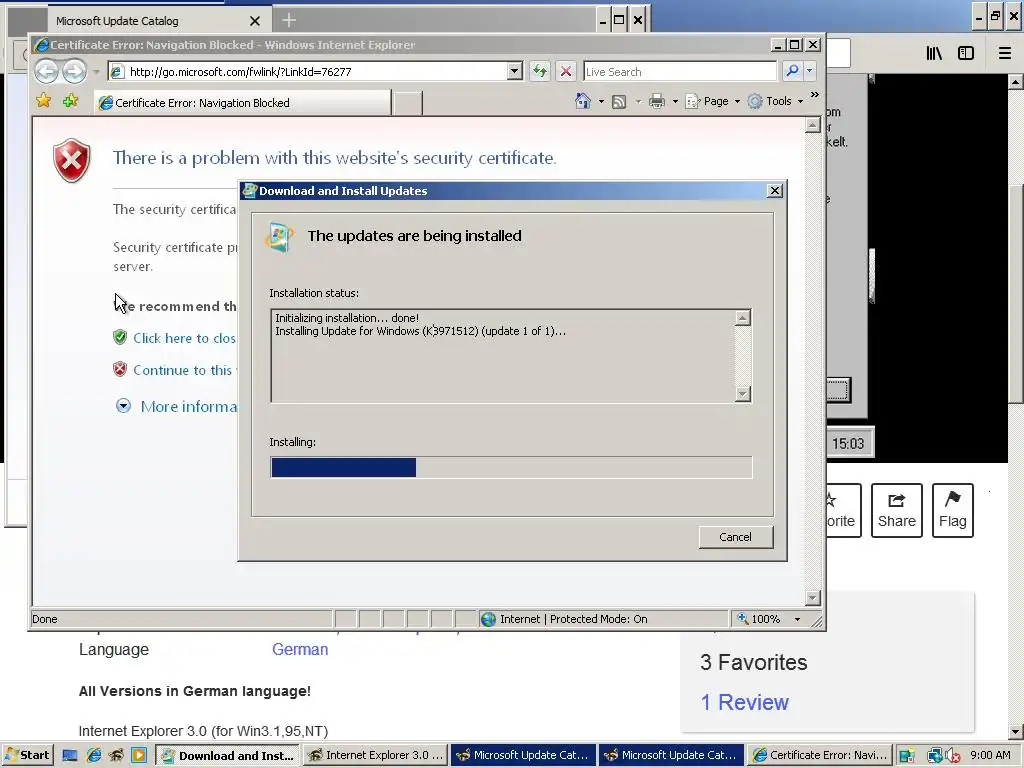Click the Live Search input box
Screen dimensions: 1024x768
[680, 71]
